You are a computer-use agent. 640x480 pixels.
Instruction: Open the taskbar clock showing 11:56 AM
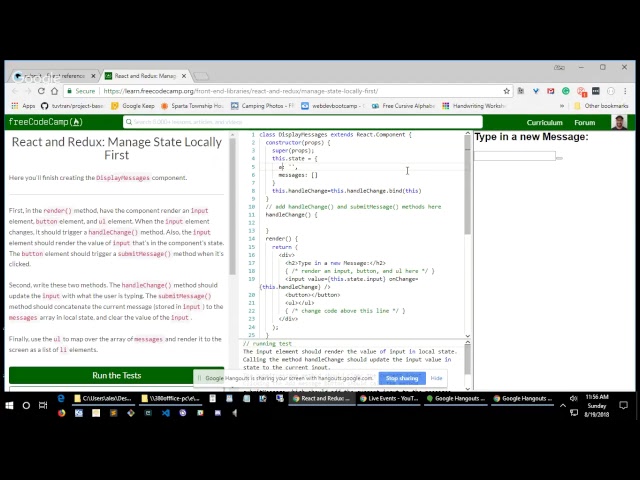click(597, 405)
